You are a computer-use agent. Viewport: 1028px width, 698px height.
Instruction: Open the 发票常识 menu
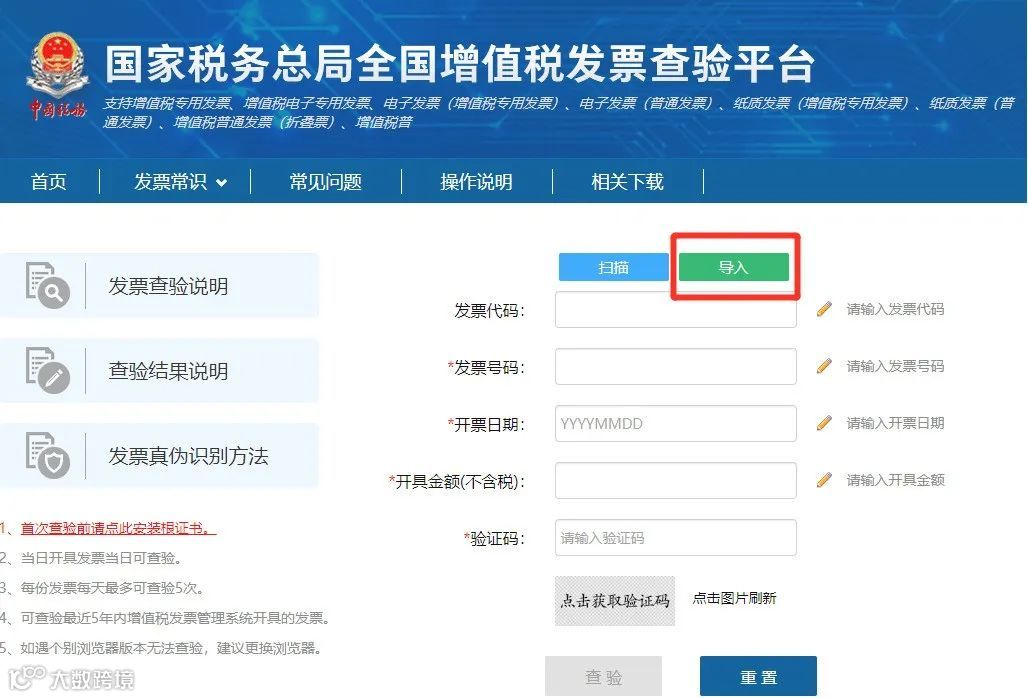point(170,182)
